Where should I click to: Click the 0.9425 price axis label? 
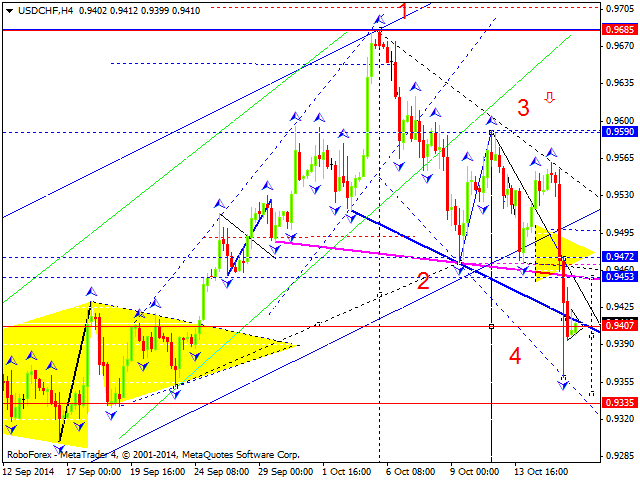[x=620, y=307]
